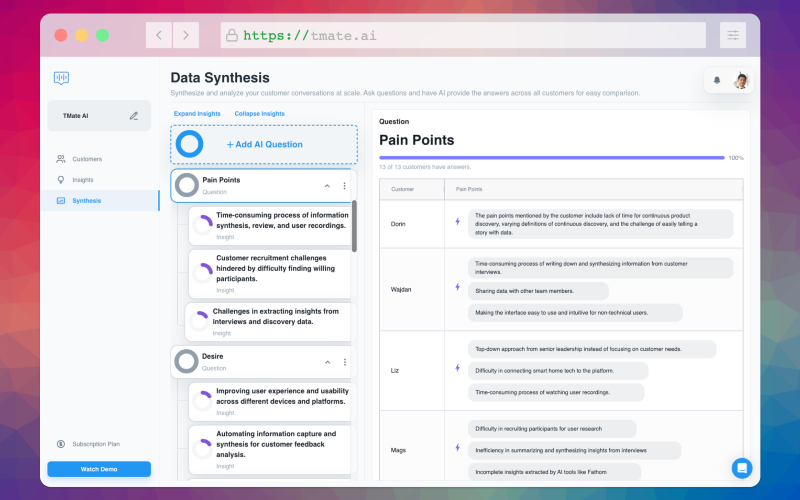Open the chat support bubble icon
Screen dimensions: 800x500
(x=741, y=467)
